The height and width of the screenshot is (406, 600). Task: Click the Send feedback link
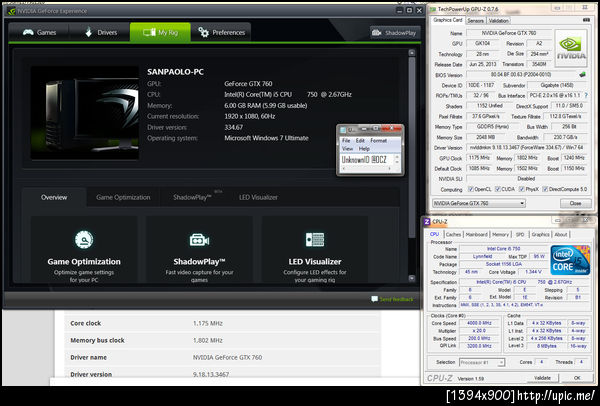396,299
